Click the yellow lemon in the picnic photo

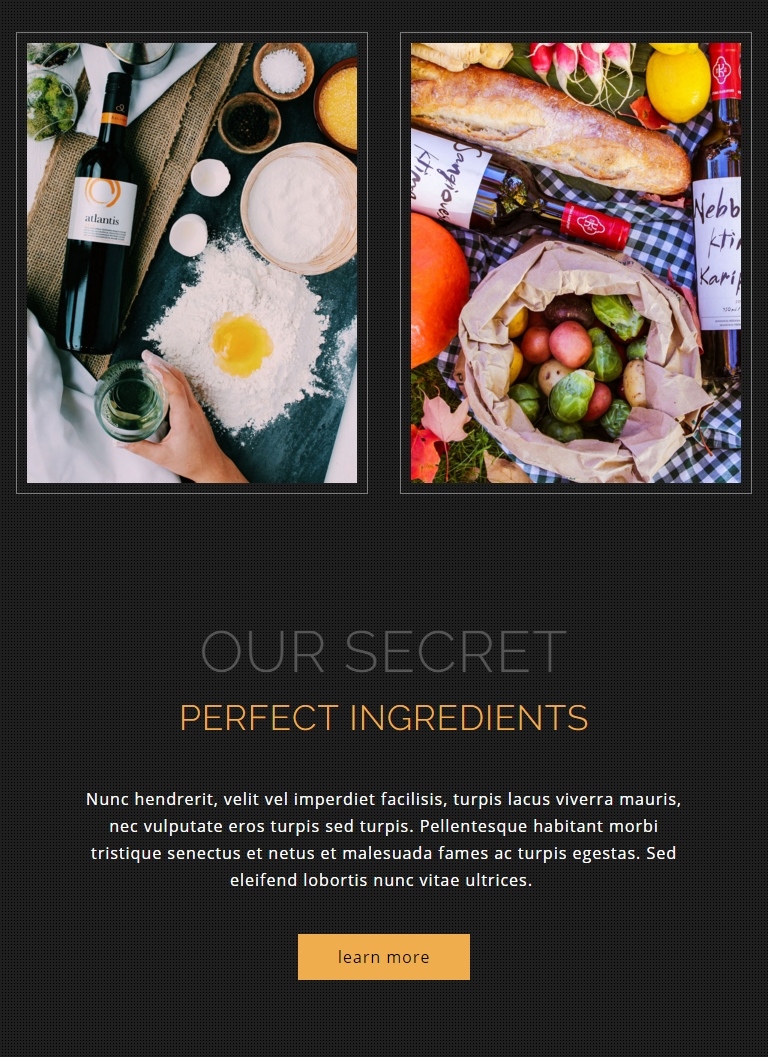[678, 84]
